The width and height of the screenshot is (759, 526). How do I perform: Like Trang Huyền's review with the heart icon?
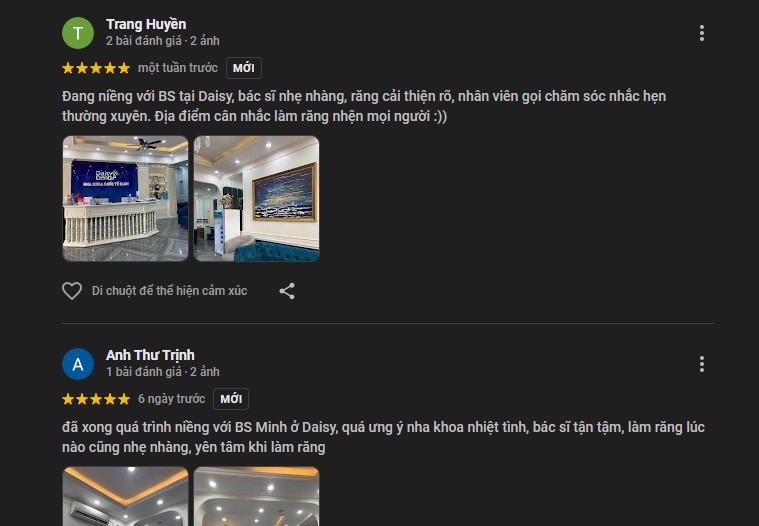(72, 291)
